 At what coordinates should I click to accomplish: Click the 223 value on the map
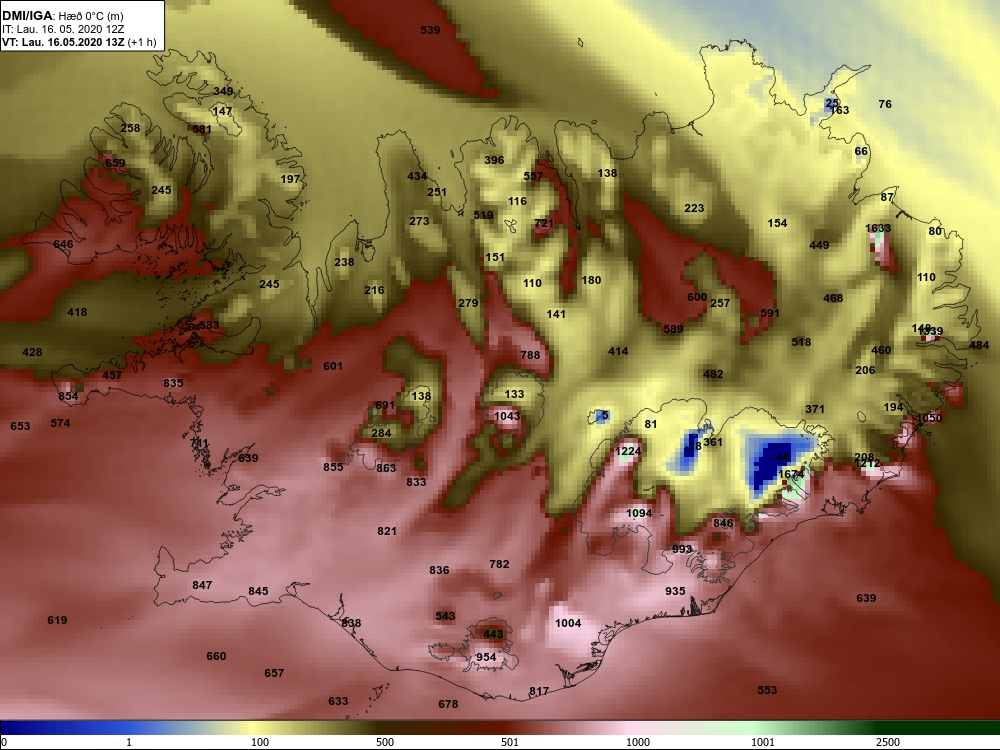pyautogui.click(x=694, y=208)
